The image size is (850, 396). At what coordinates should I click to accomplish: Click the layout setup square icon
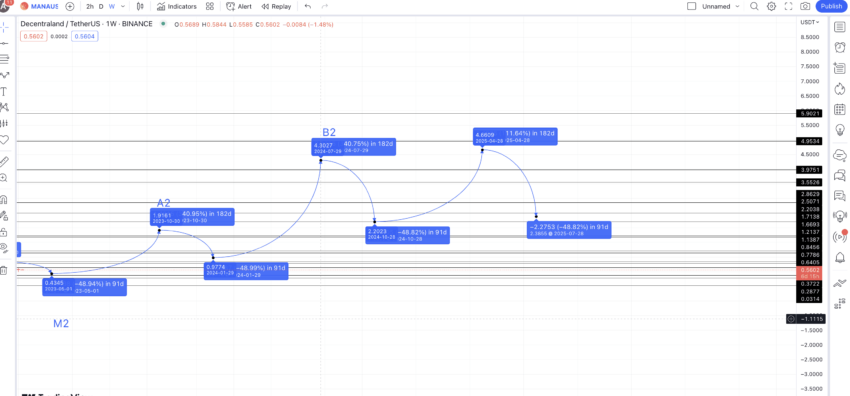[x=691, y=7]
